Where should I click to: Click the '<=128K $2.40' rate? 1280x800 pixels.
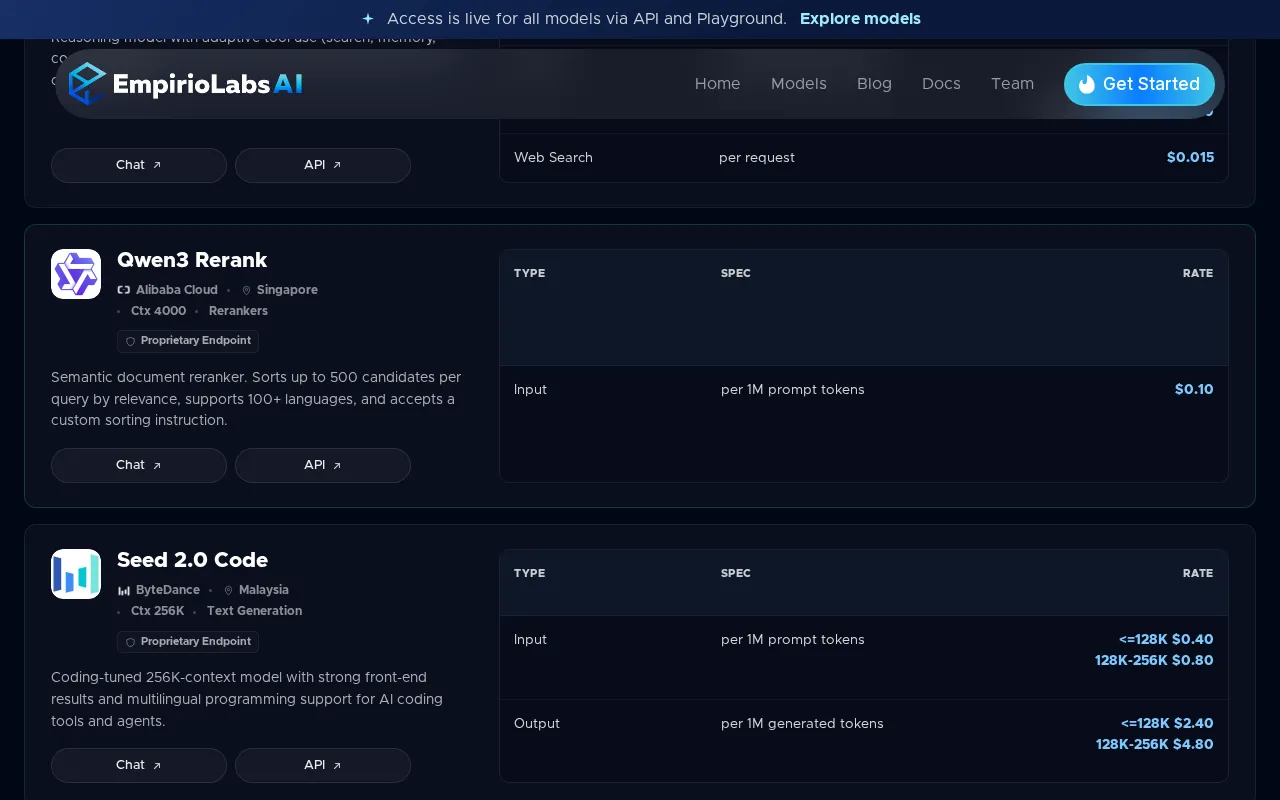1167,724
